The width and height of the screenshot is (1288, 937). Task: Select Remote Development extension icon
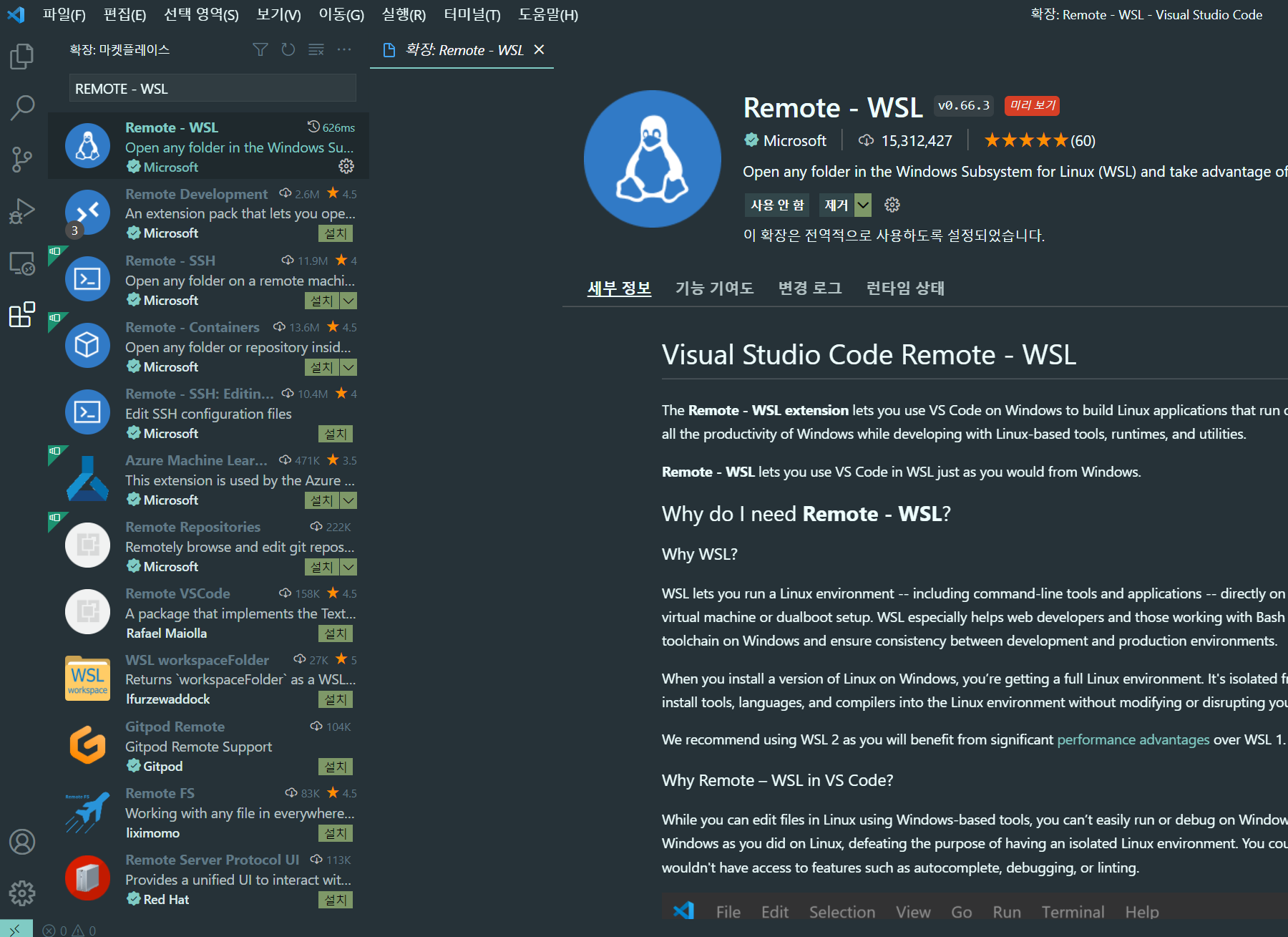(87, 213)
